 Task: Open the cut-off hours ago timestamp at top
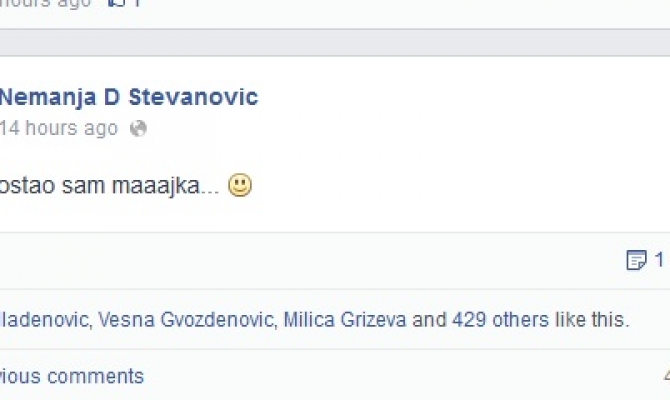46,3
